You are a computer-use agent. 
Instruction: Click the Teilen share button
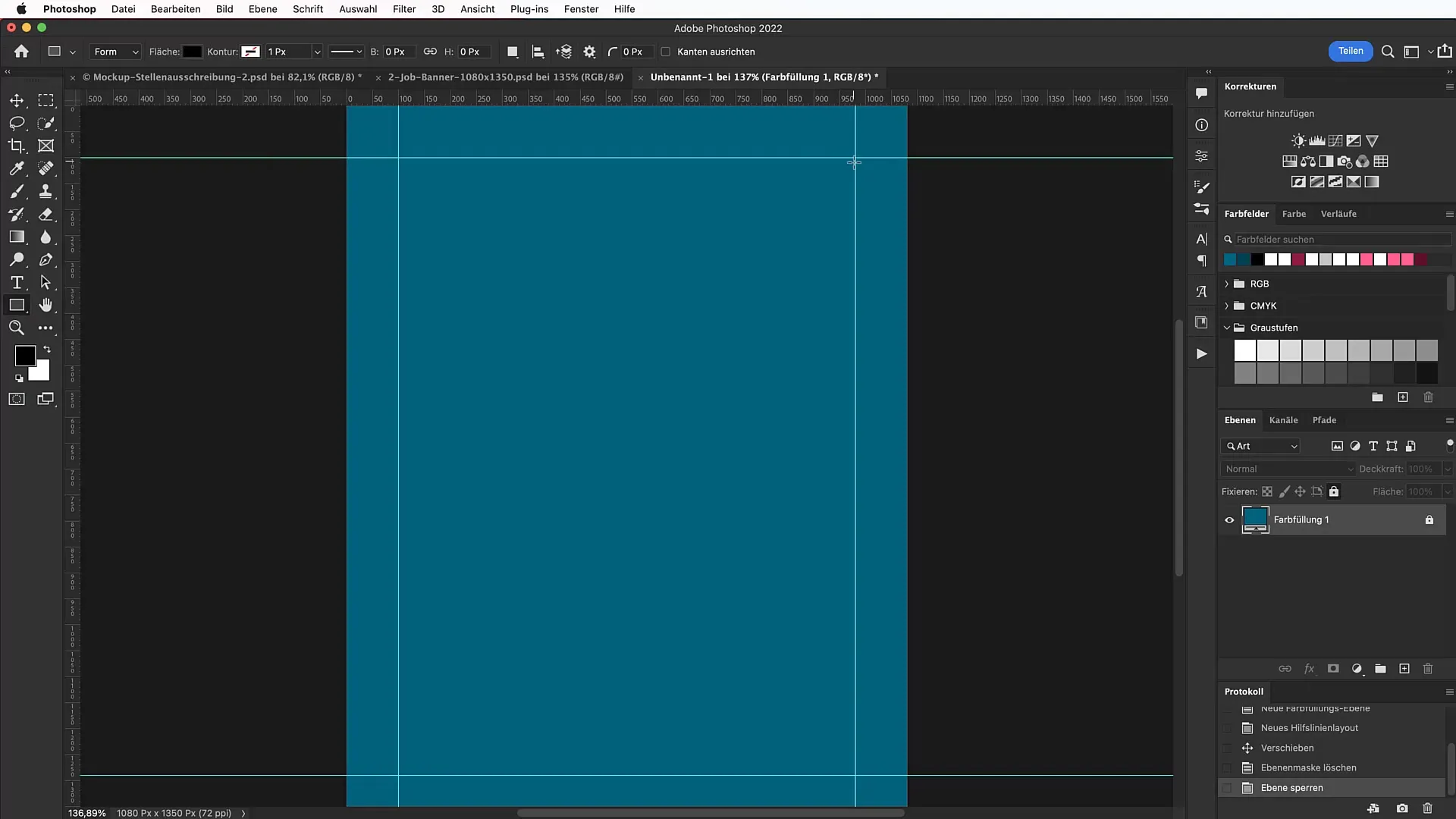[x=1351, y=51]
